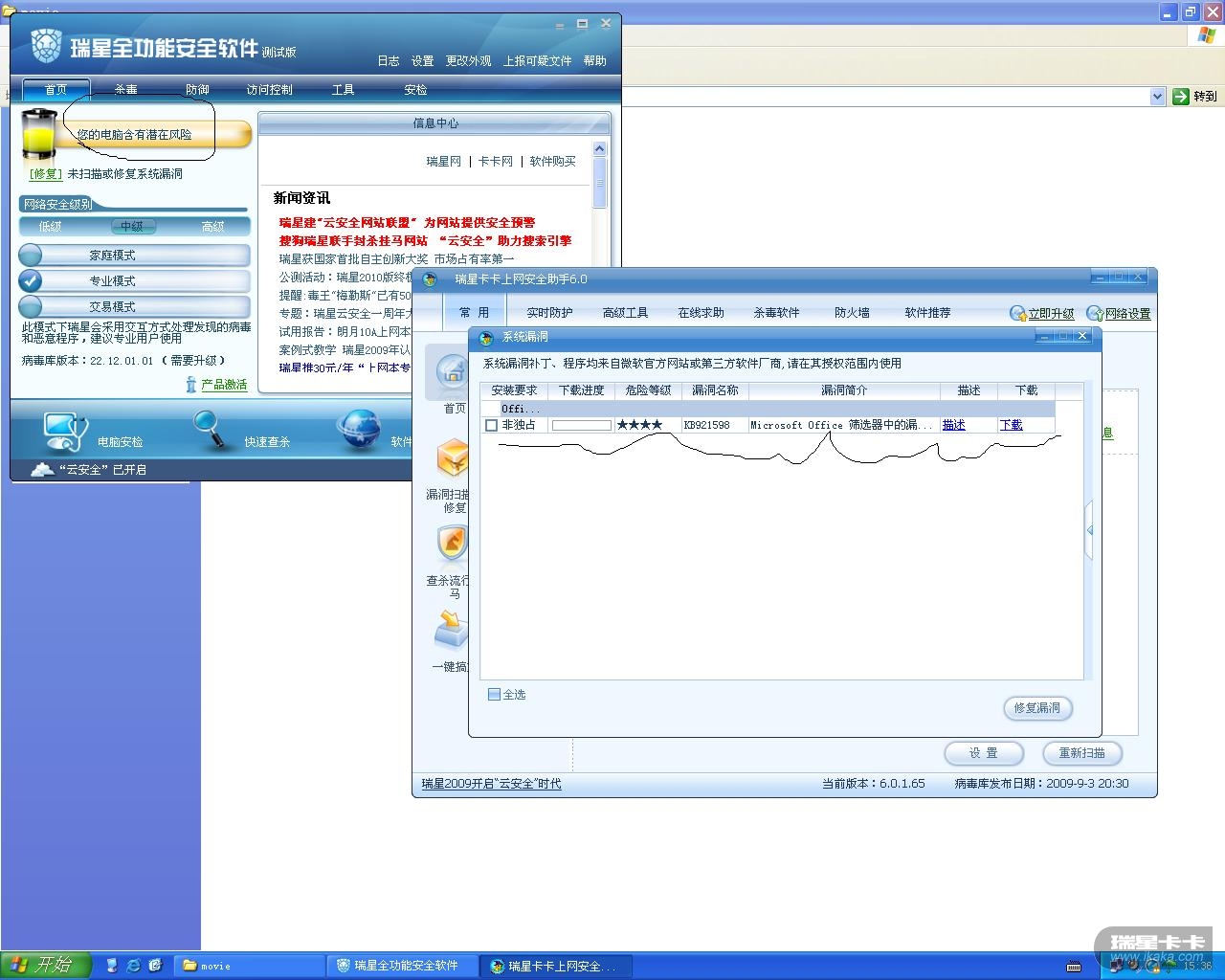Switch to 防火墙 tab in Kaka

pyautogui.click(x=852, y=313)
